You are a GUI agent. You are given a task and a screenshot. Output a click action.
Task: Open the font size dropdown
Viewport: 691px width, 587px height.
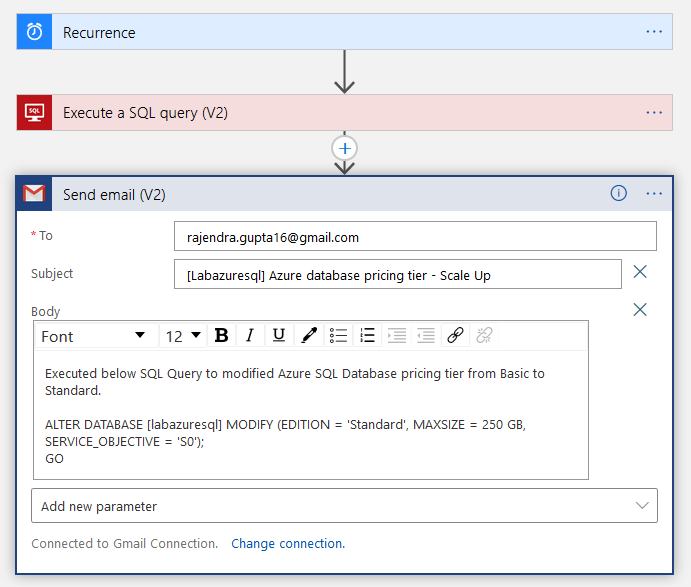pos(183,336)
